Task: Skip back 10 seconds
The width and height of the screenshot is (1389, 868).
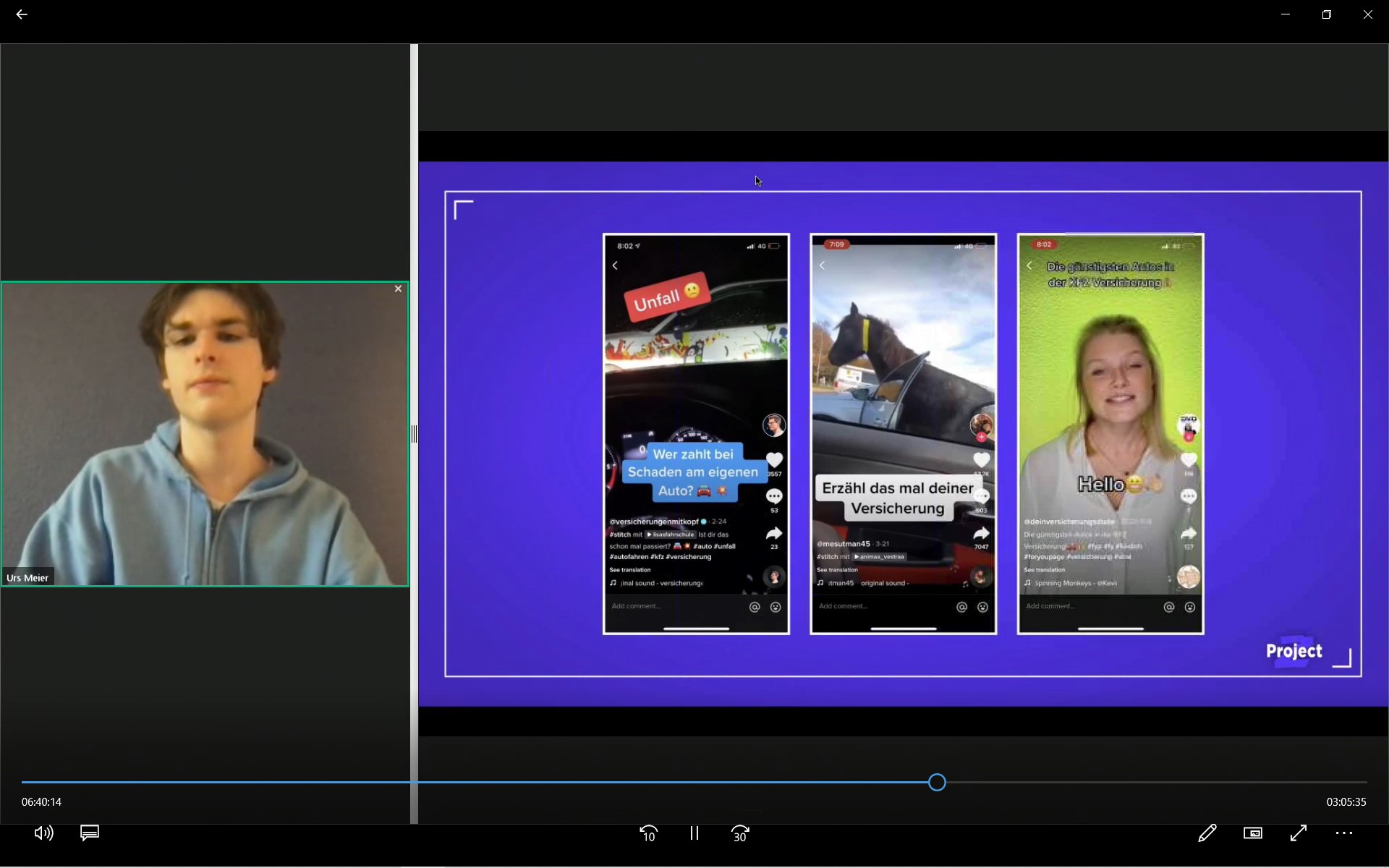Action: 648,834
